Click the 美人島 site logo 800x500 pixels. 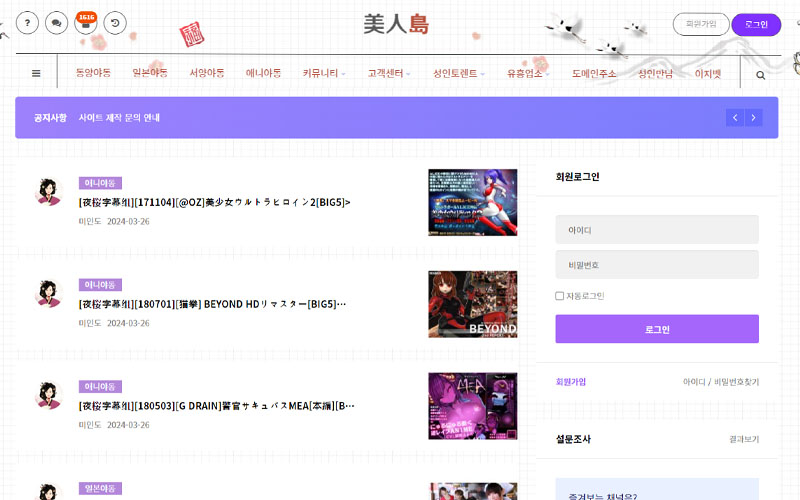click(396, 24)
